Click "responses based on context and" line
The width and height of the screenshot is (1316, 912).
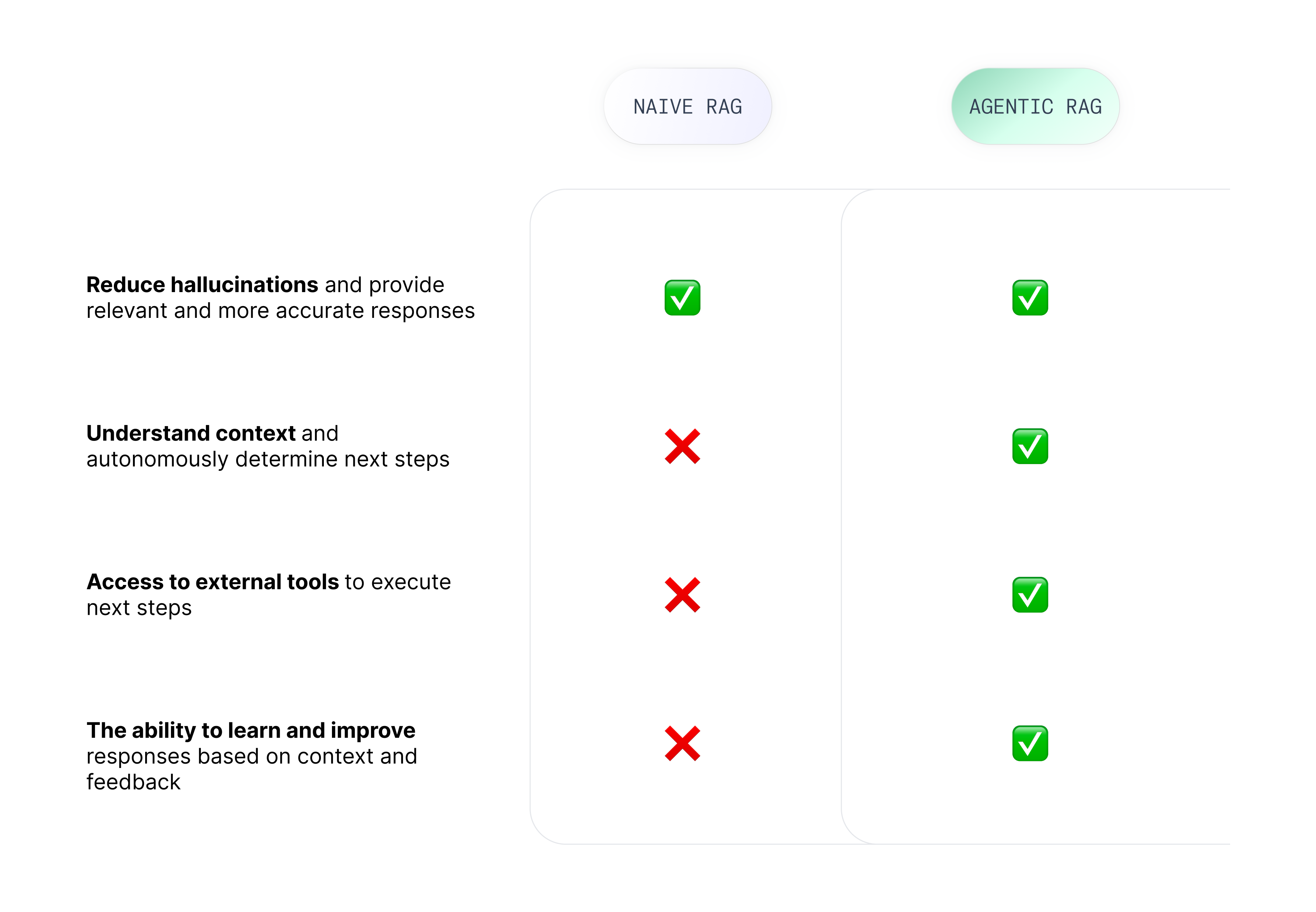(x=251, y=757)
